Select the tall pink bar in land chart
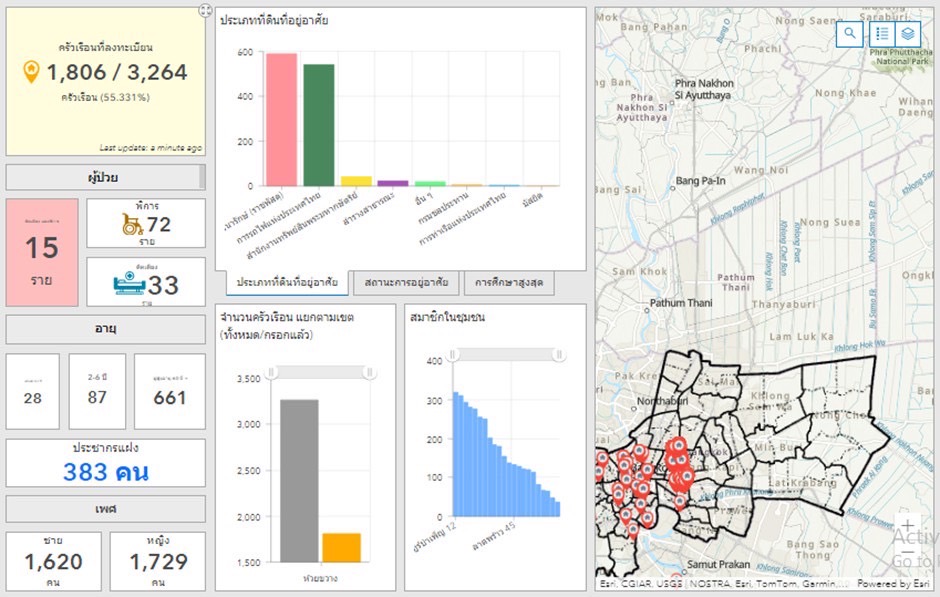The height and width of the screenshot is (597, 940). 281,120
